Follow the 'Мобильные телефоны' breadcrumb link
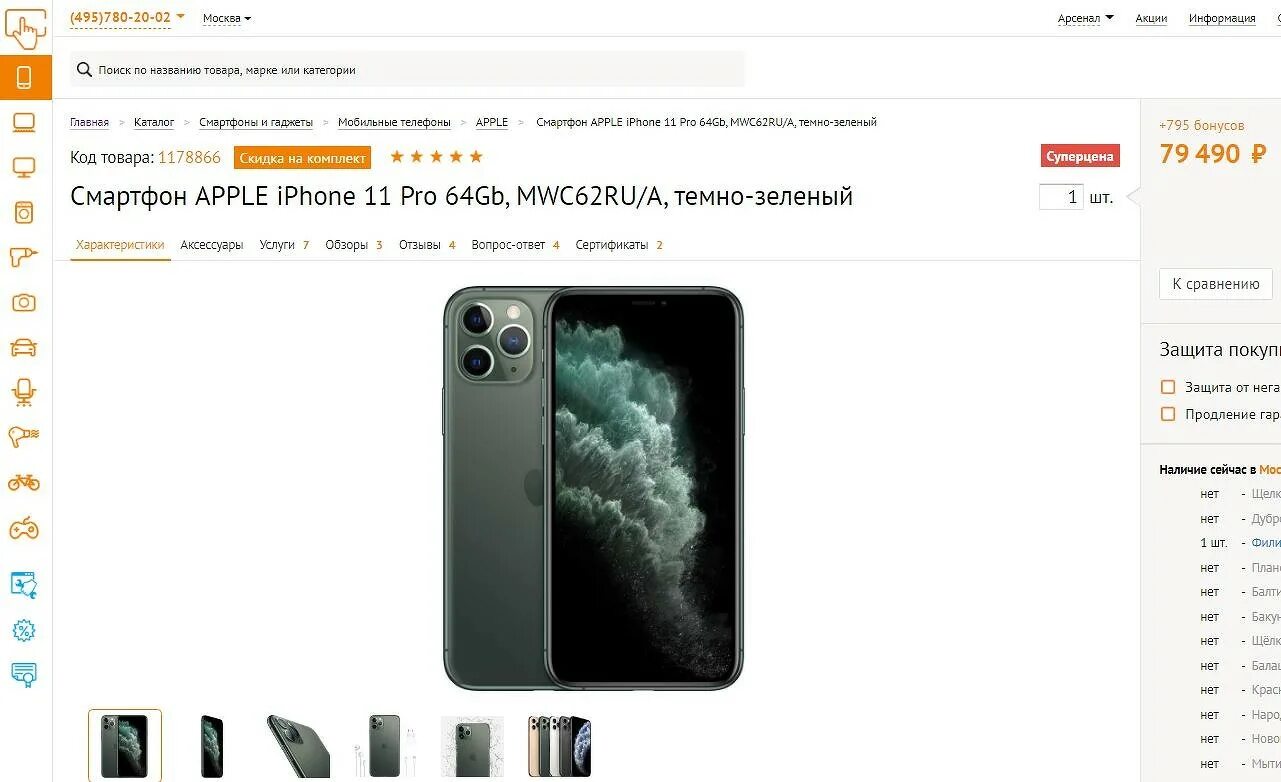Image resolution: width=1281 pixels, height=782 pixels. point(394,122)
